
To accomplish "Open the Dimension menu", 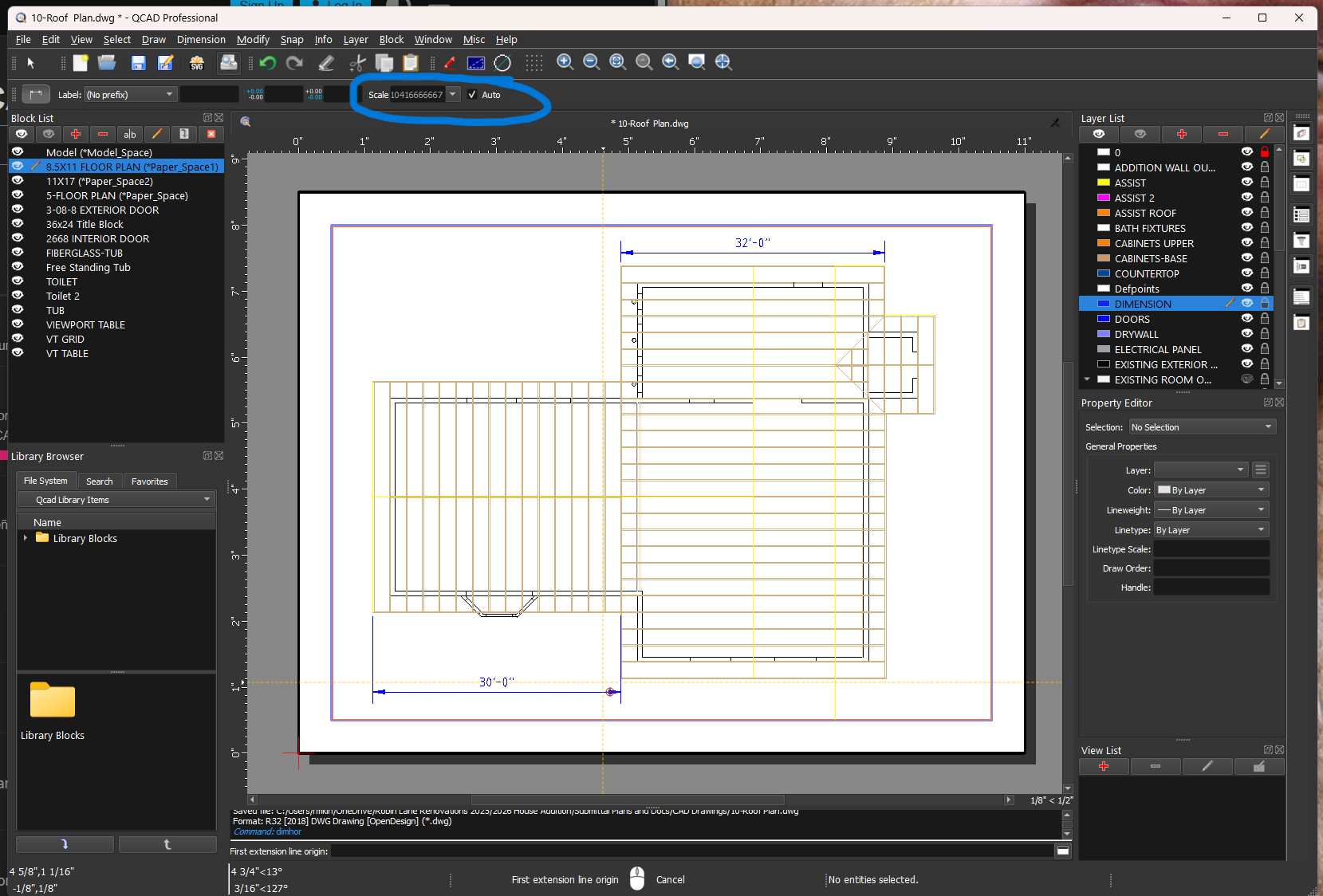I will pyautogui.click(x=201, y=40).
